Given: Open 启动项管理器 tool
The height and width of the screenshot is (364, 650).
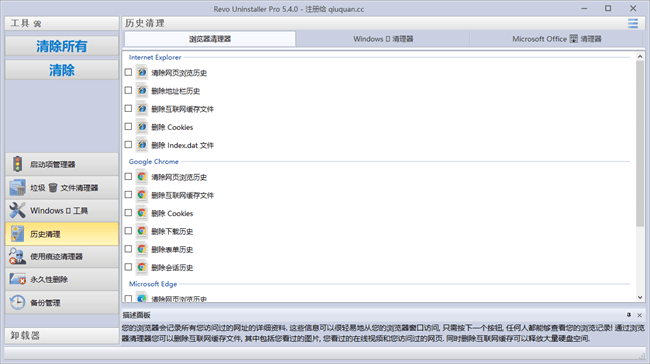Looking at the screenshot, I should 62,164.
